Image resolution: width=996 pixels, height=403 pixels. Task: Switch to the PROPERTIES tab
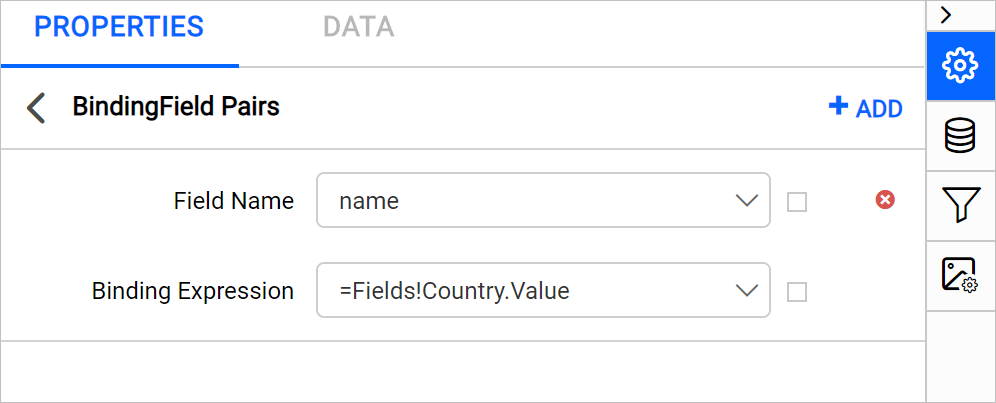119,27
